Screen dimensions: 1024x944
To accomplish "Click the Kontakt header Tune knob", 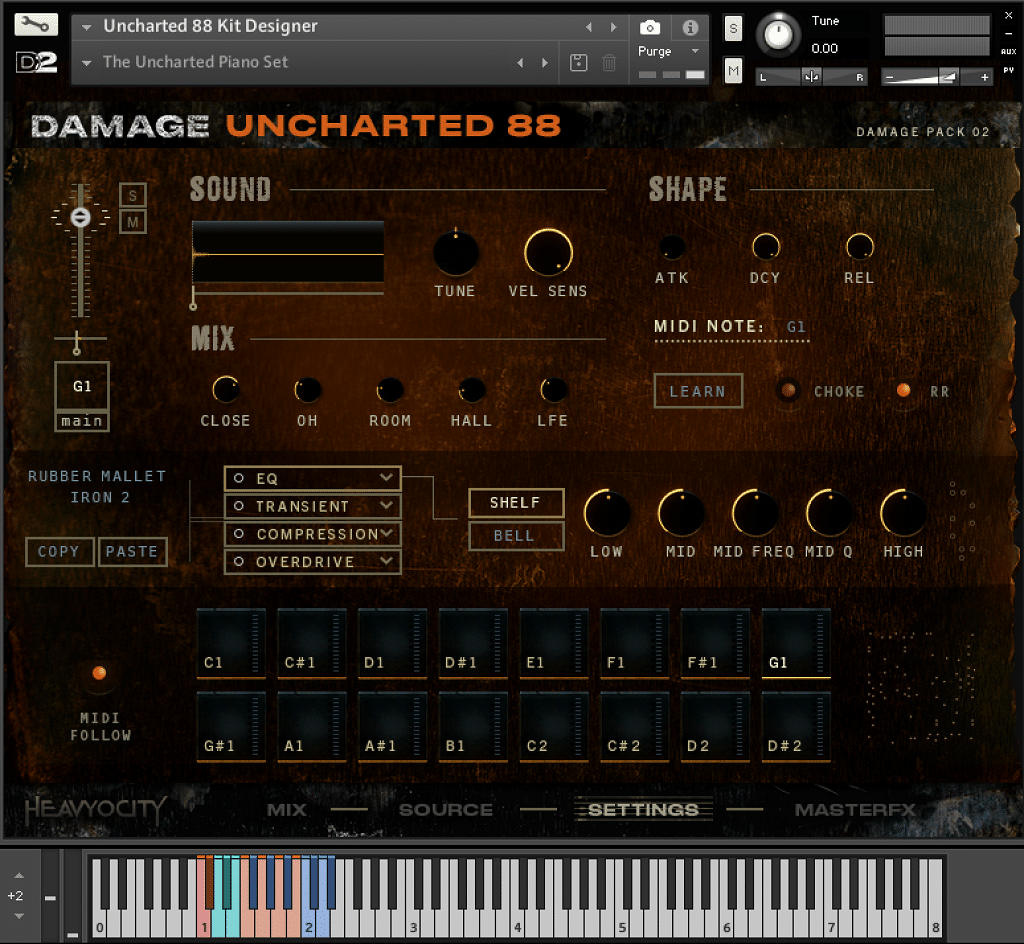I will click(x=778, y=35).
